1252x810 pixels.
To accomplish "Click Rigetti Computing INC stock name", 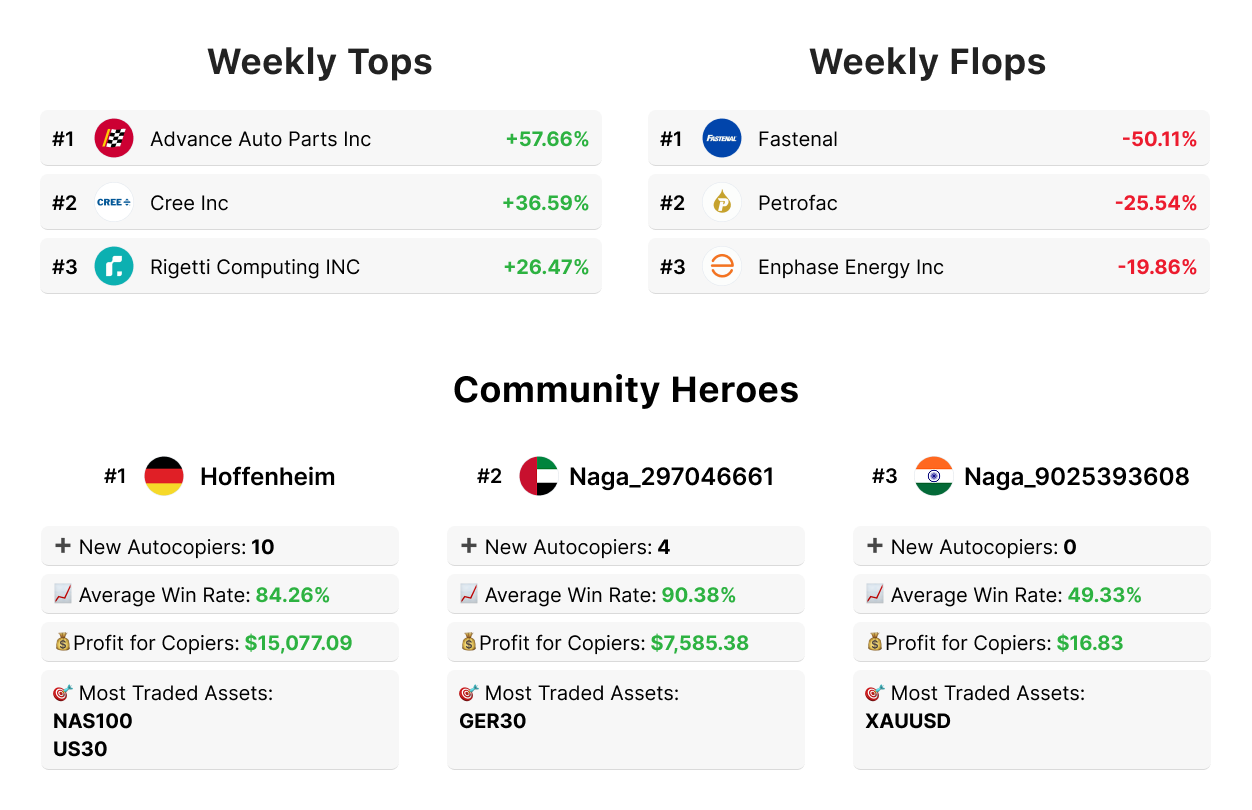I will point(255,267).
